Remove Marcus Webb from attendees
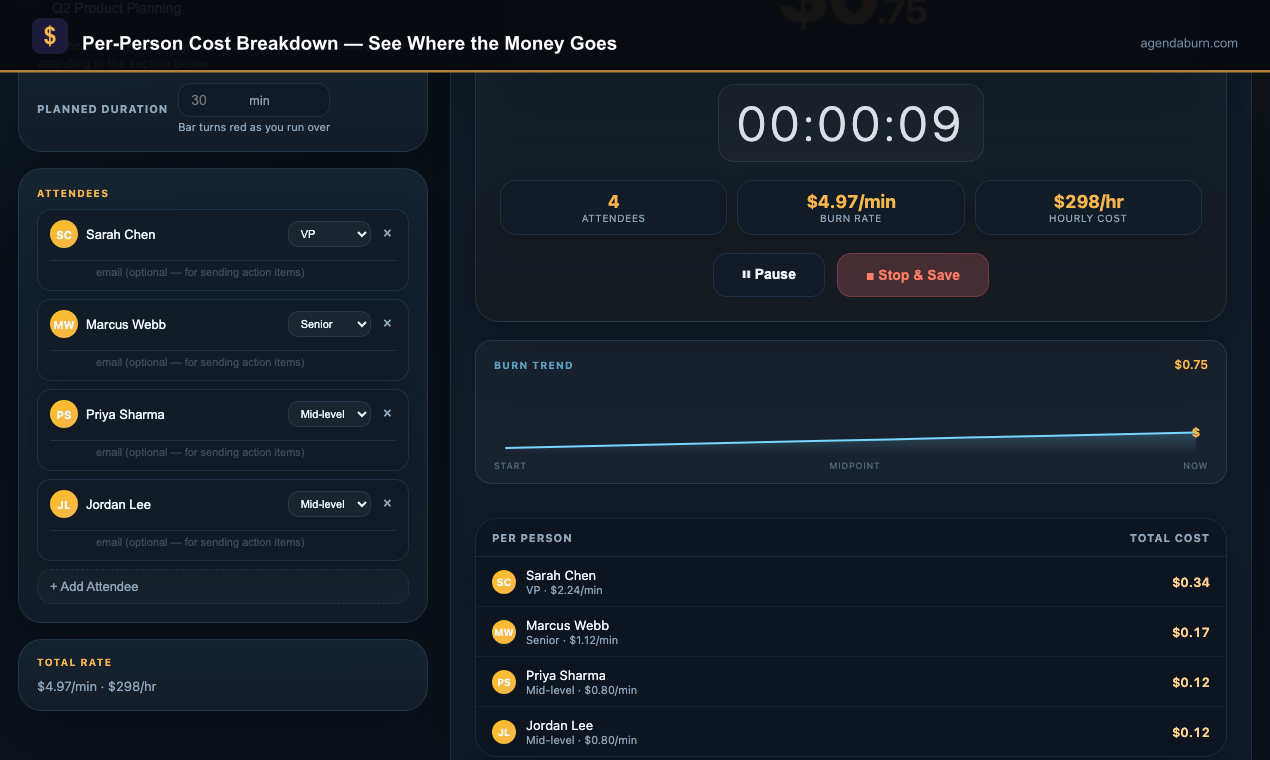 click(x=387, y=324)
